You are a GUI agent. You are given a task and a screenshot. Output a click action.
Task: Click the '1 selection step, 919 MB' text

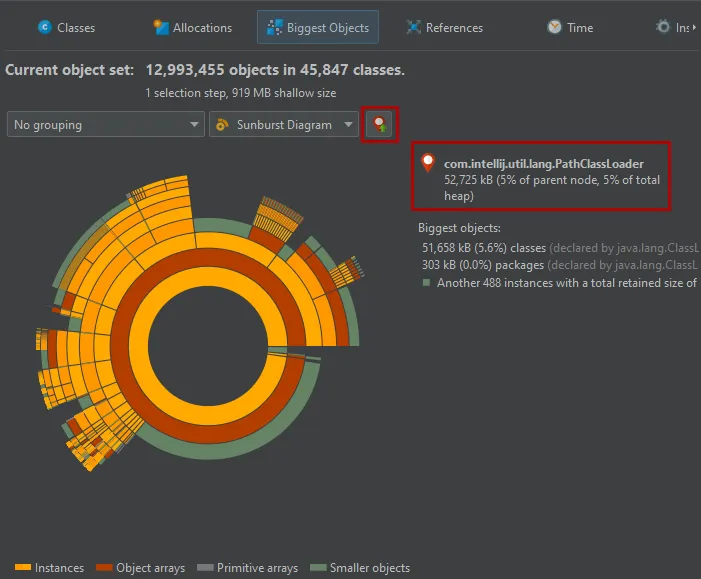pyautogui.click(x=241, y=93)
